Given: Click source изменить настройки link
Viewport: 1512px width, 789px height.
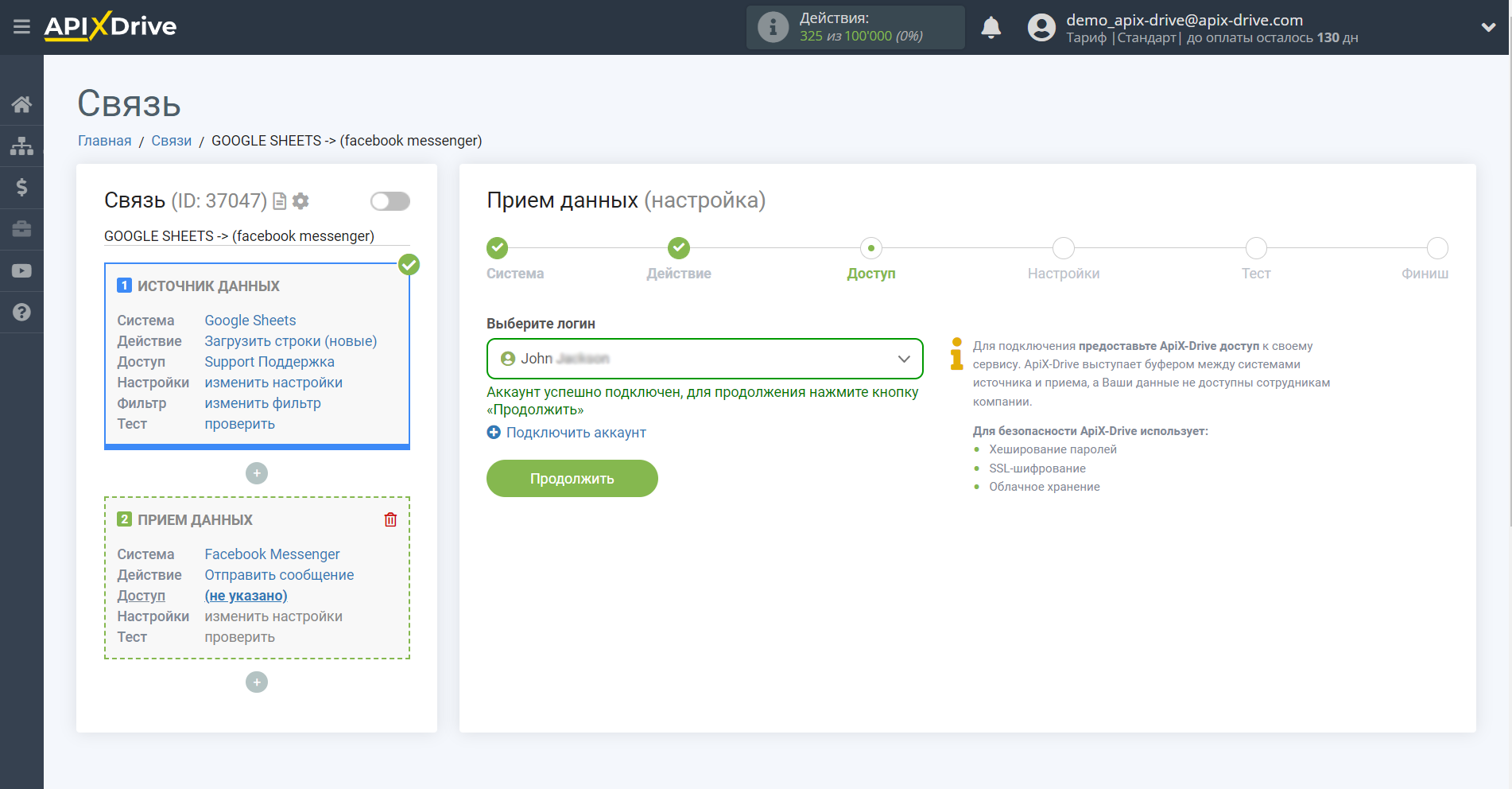Looking at the screenshot, I should [273, 383].
